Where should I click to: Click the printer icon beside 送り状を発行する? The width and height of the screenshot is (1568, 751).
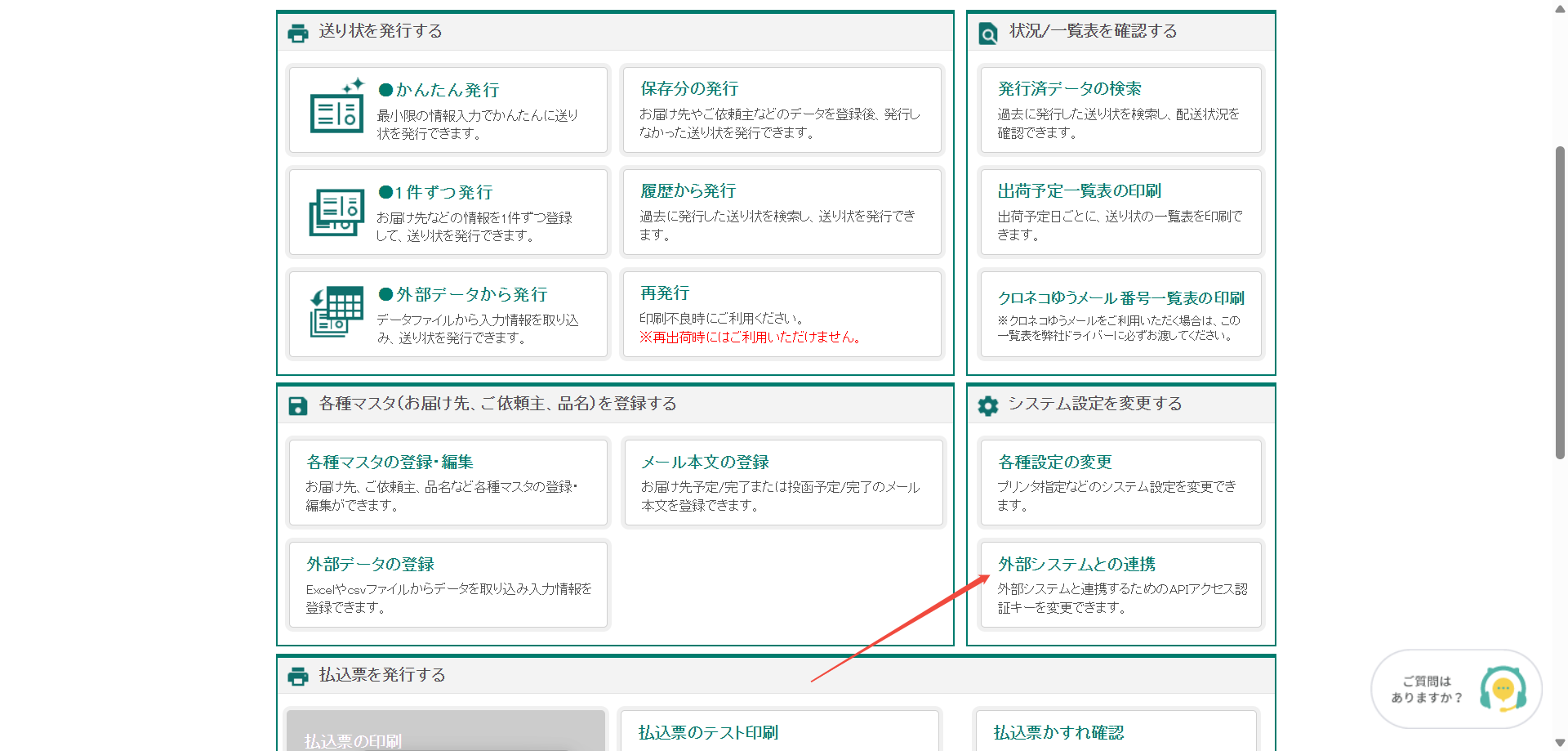298,33
